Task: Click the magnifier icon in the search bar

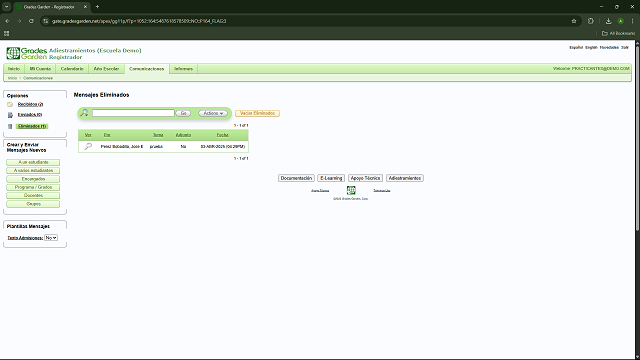Action: tap(84, 113)
